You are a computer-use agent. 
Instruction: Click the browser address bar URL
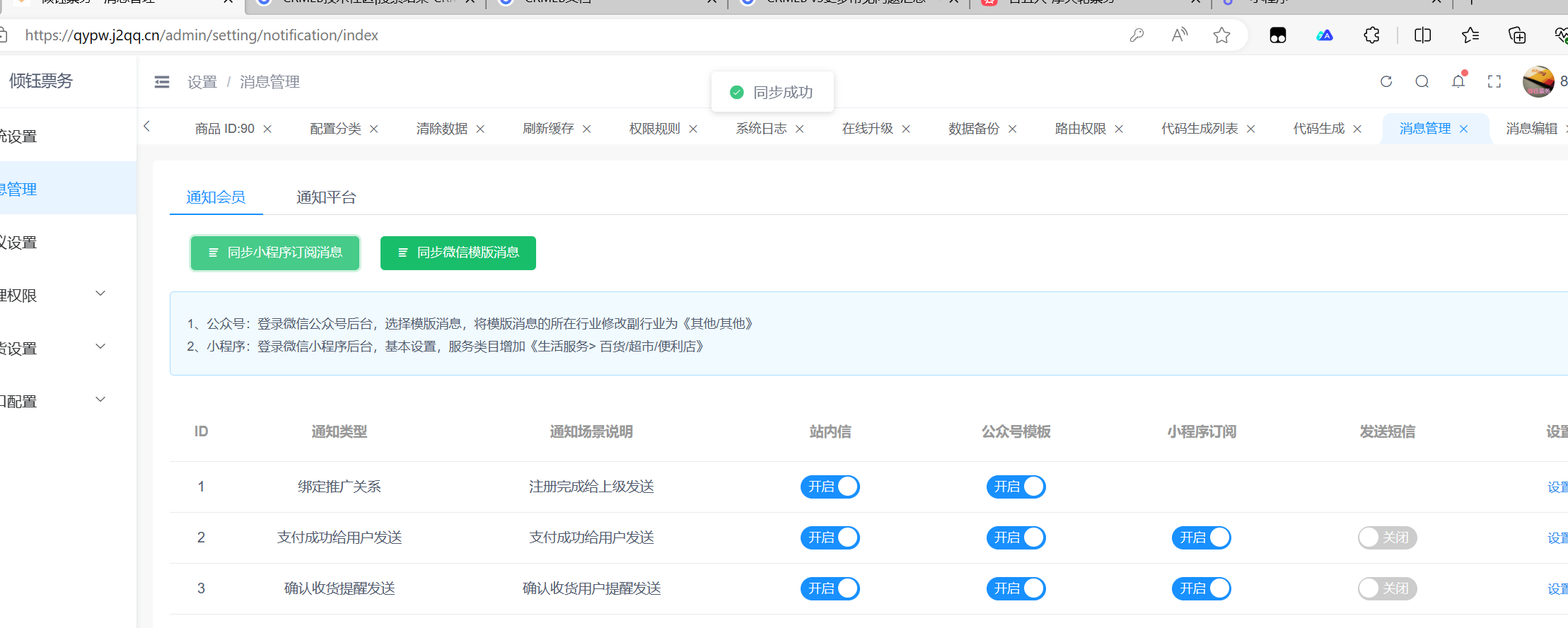[x=202, y=35]
